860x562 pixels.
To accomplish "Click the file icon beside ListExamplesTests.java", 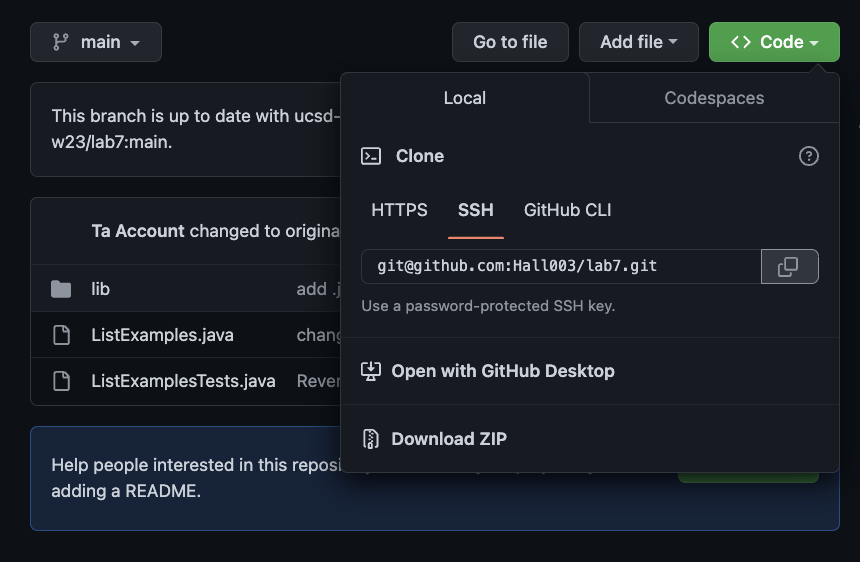I will point(61,381).
